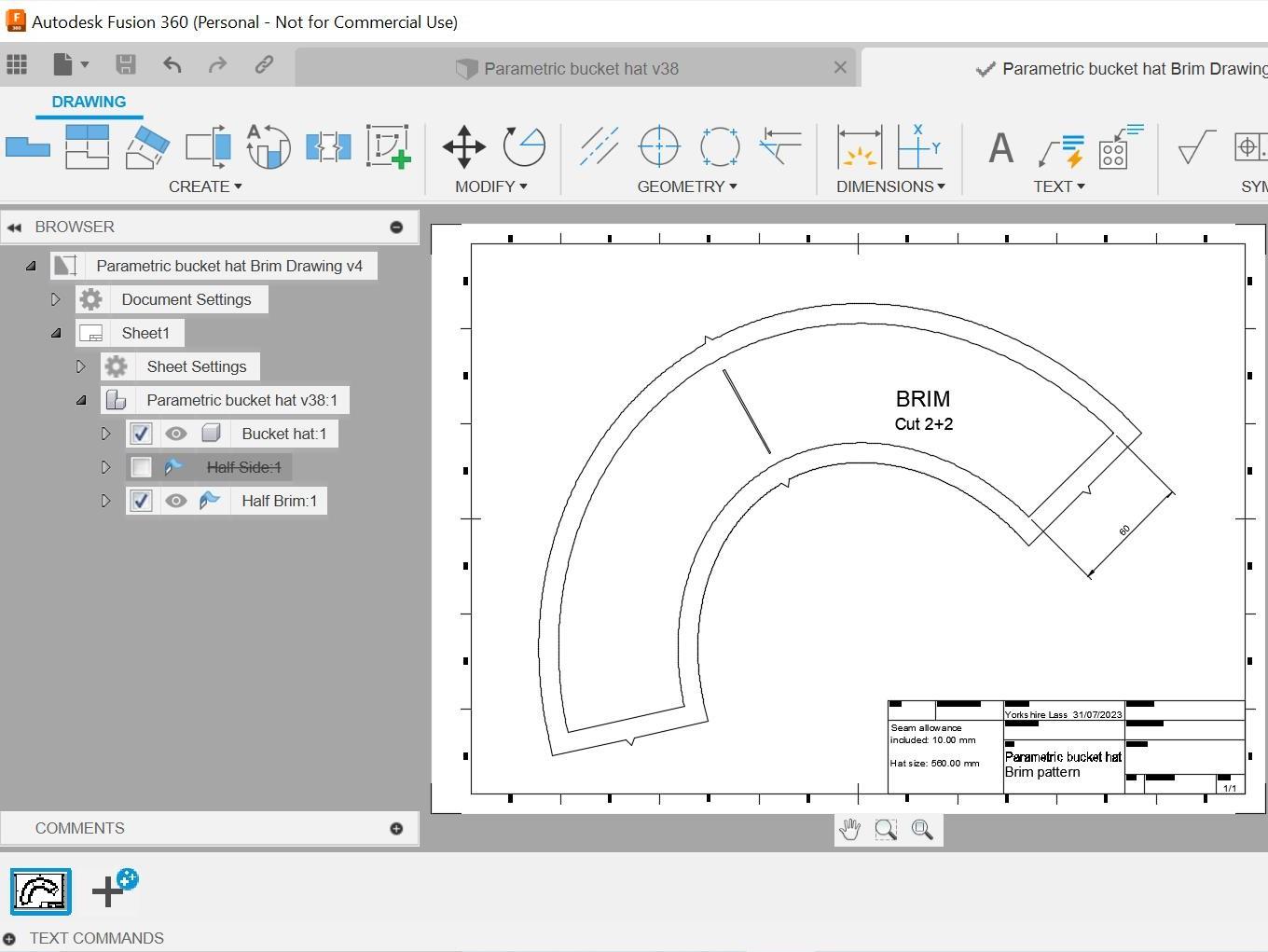This screenshot has width=1268, height=952.
Task: Open the CREATE dropdown menu
Action: pos(205,186)
